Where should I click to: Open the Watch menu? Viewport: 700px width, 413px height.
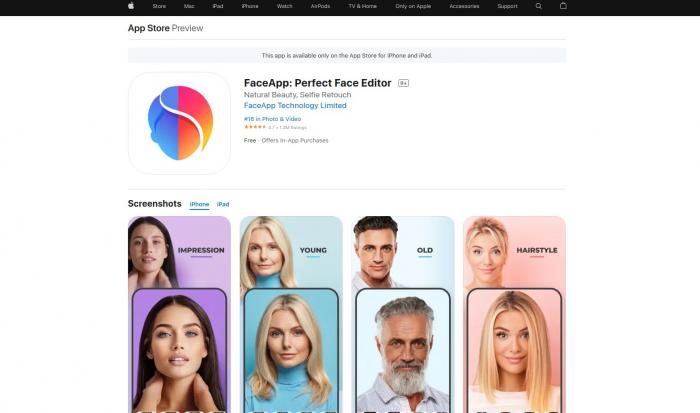pos(284,6)
